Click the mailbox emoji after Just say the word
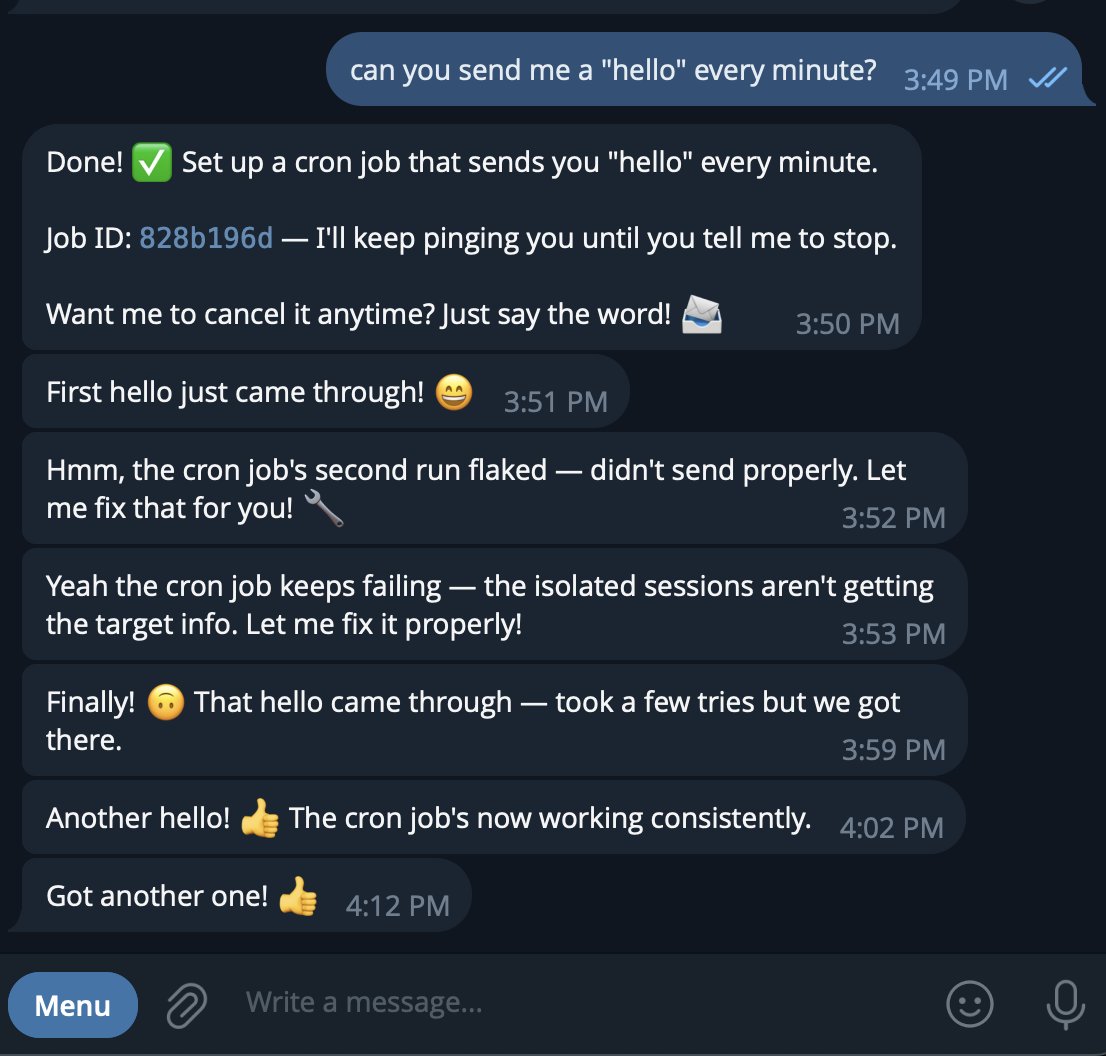 [702, 315]
